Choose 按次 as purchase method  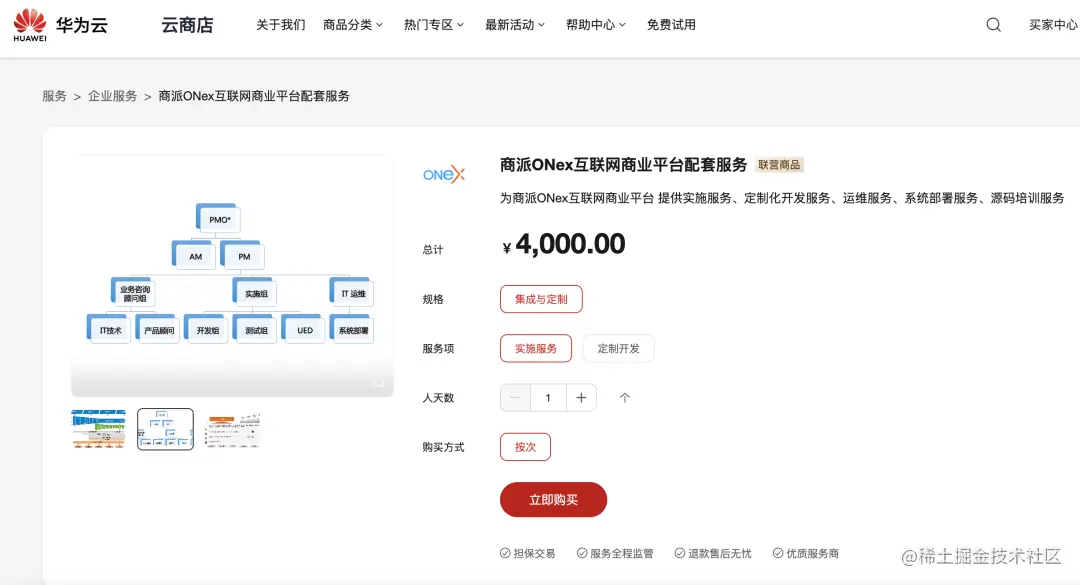[x=525, y=447]
